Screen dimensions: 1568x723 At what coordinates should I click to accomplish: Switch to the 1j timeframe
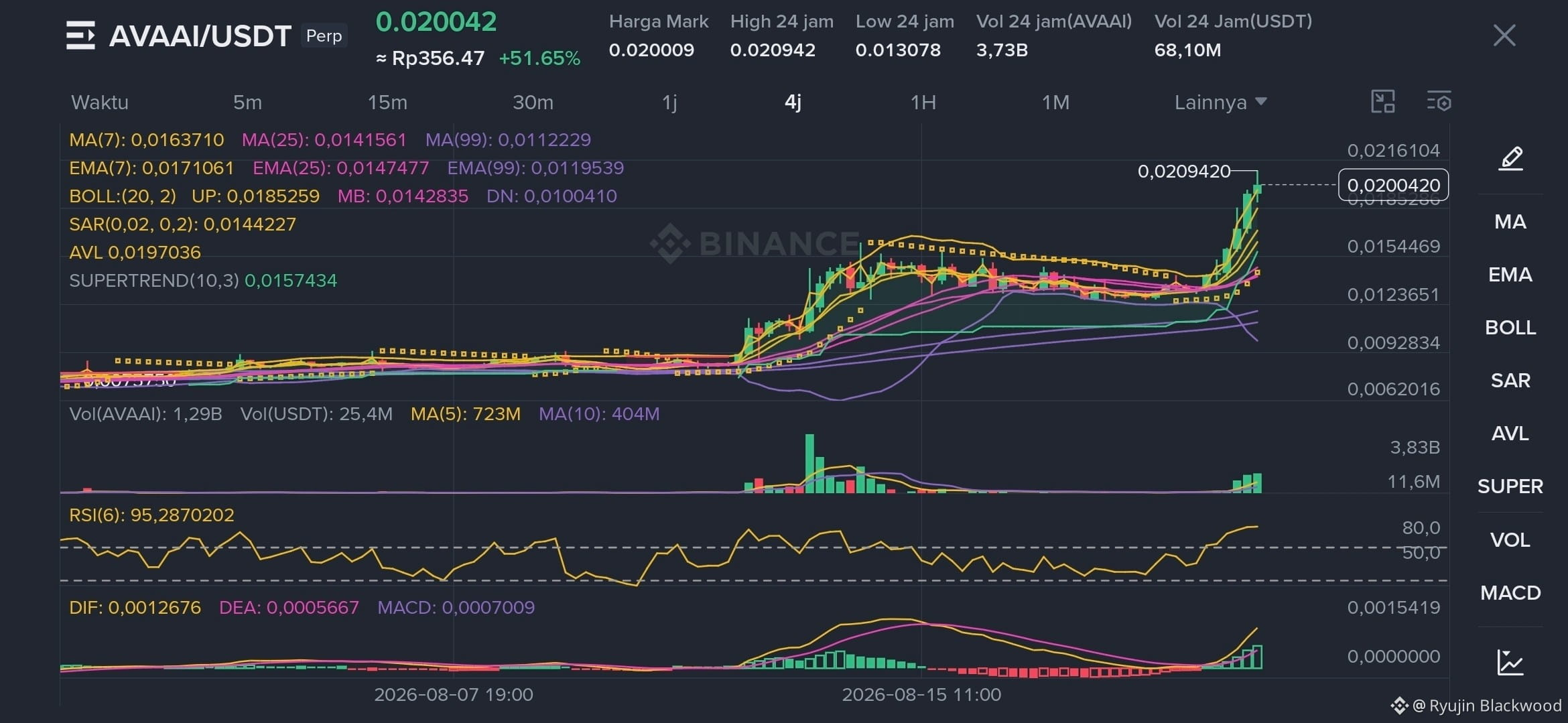pos(669,103)
